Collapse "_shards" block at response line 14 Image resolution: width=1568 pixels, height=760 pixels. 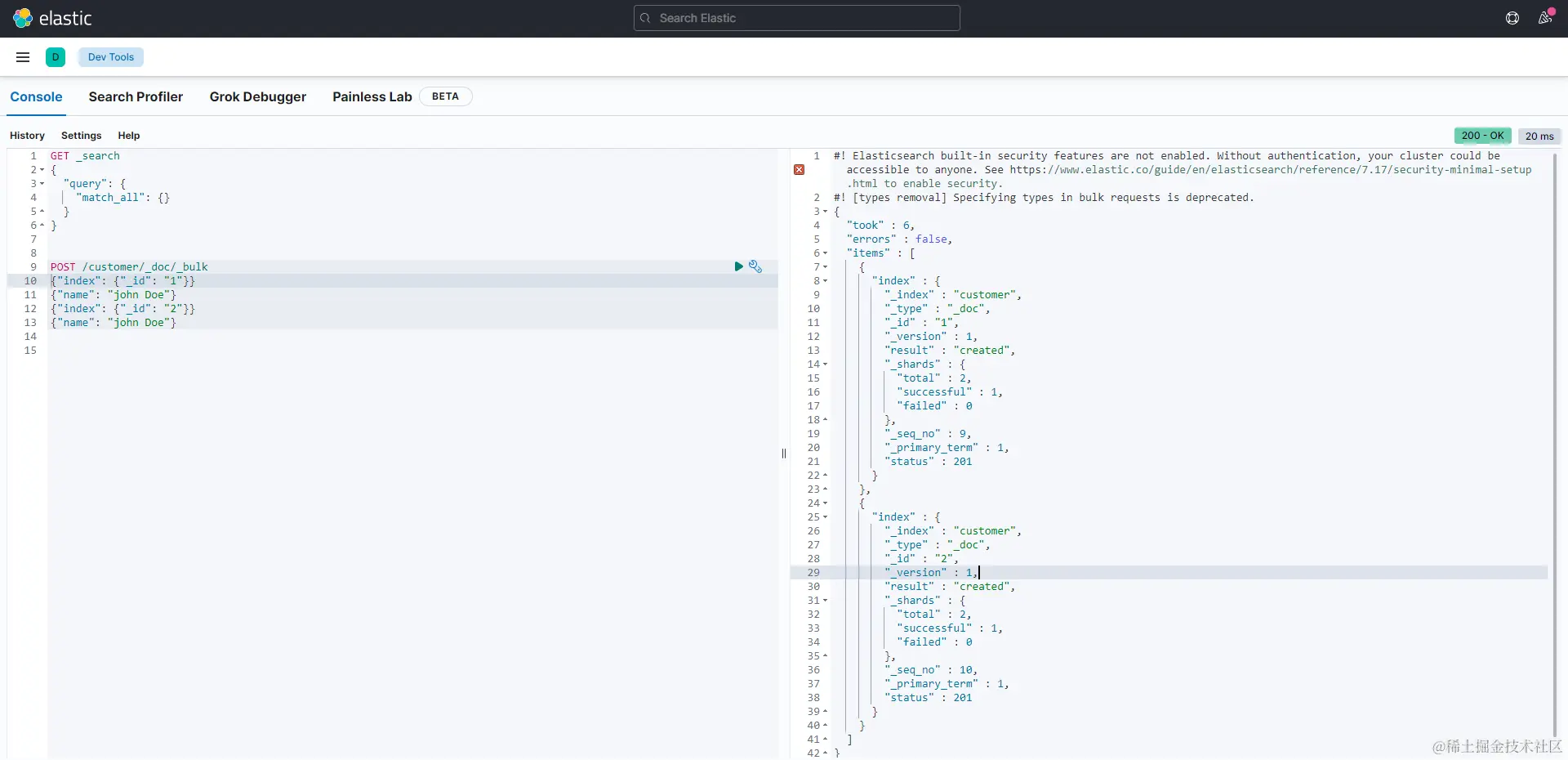tap(825, 364)
